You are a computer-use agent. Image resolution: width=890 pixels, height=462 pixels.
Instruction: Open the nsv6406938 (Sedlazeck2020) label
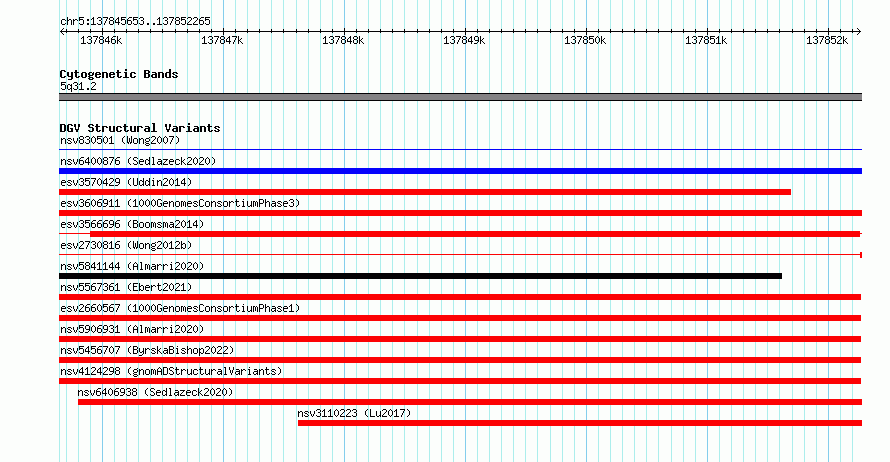pos(155,392)
